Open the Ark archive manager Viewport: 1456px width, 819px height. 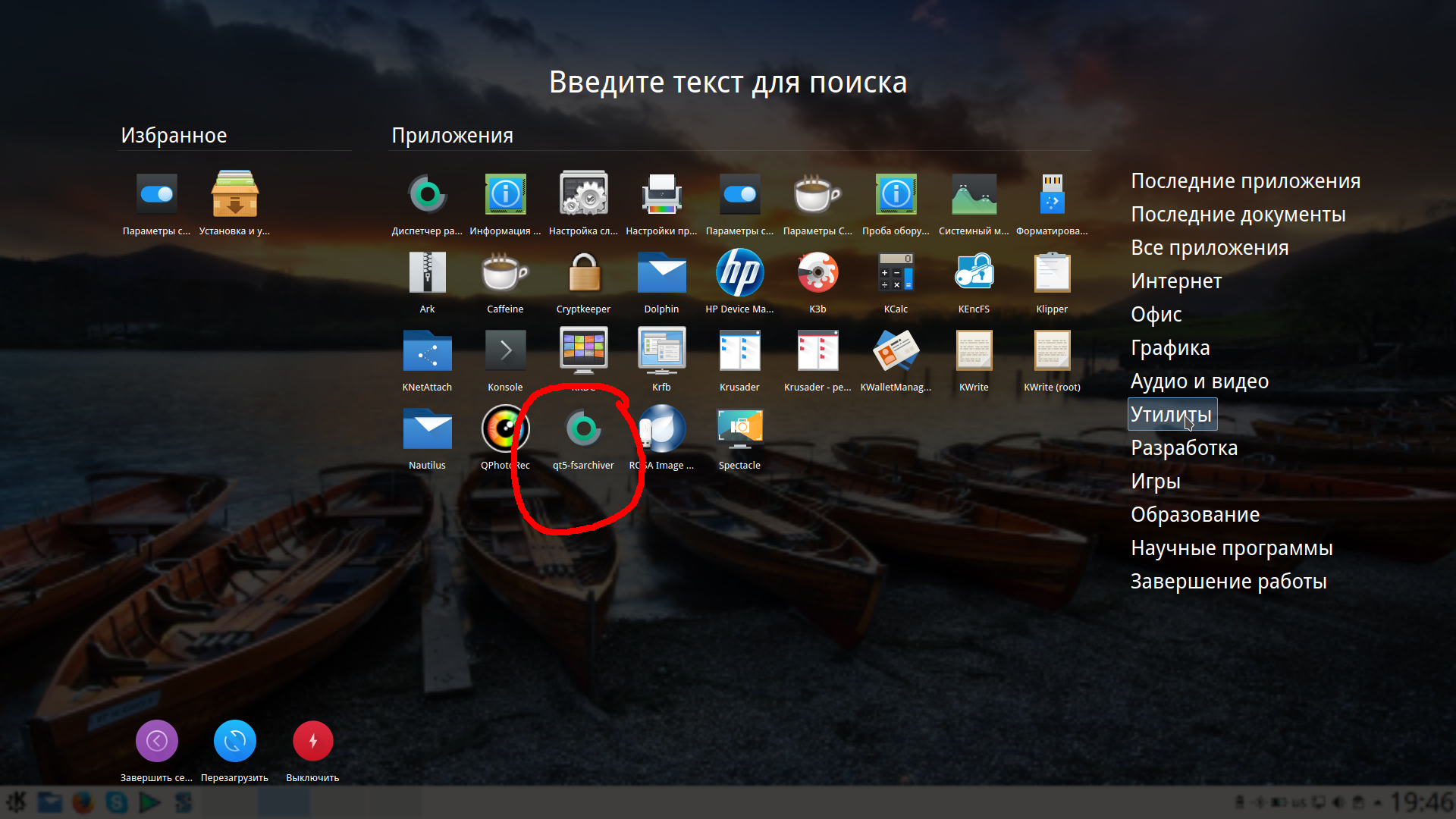point(427,274)
